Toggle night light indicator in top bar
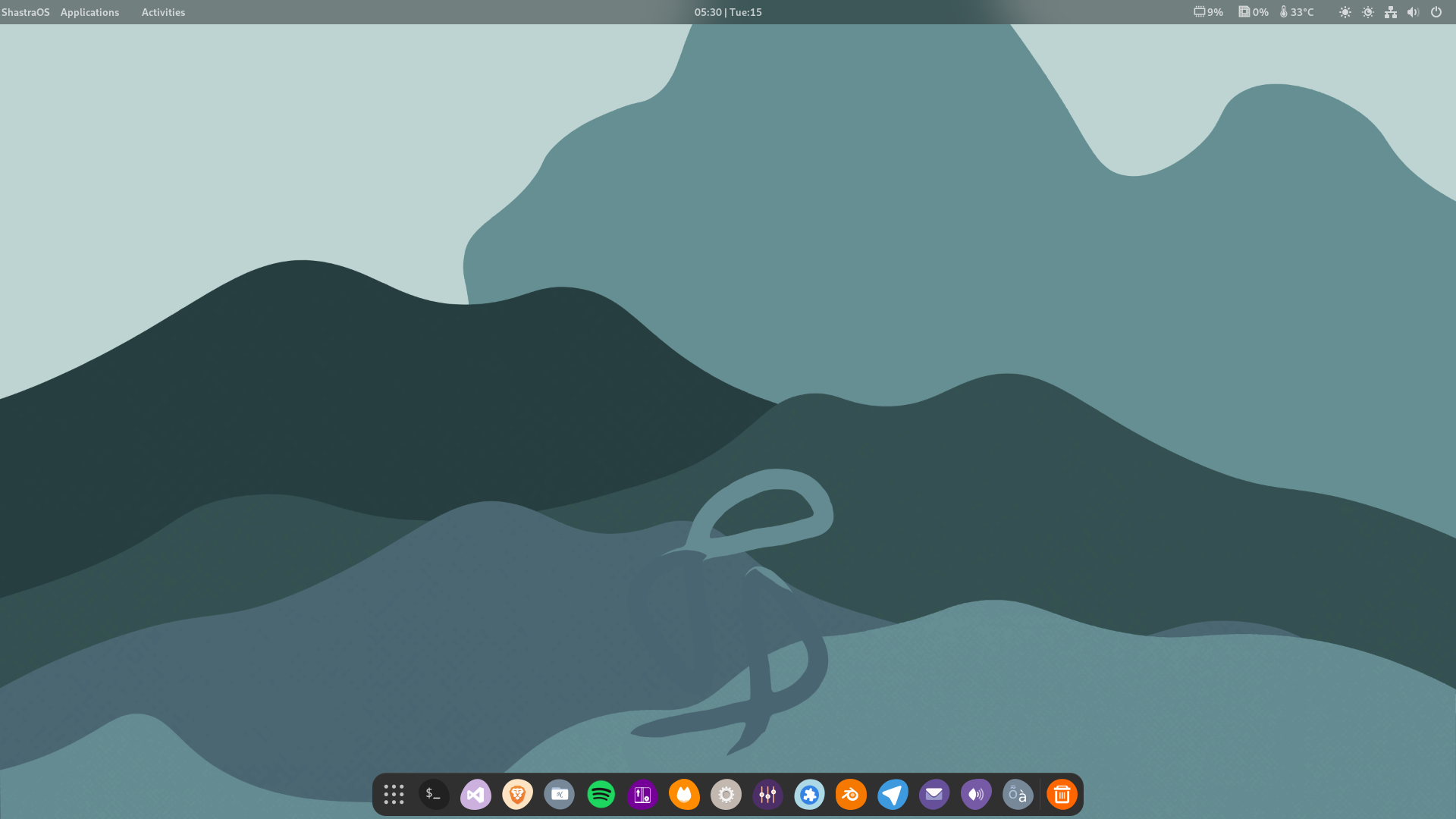This screenshot has width=1456, height=819. [1368, 12]
